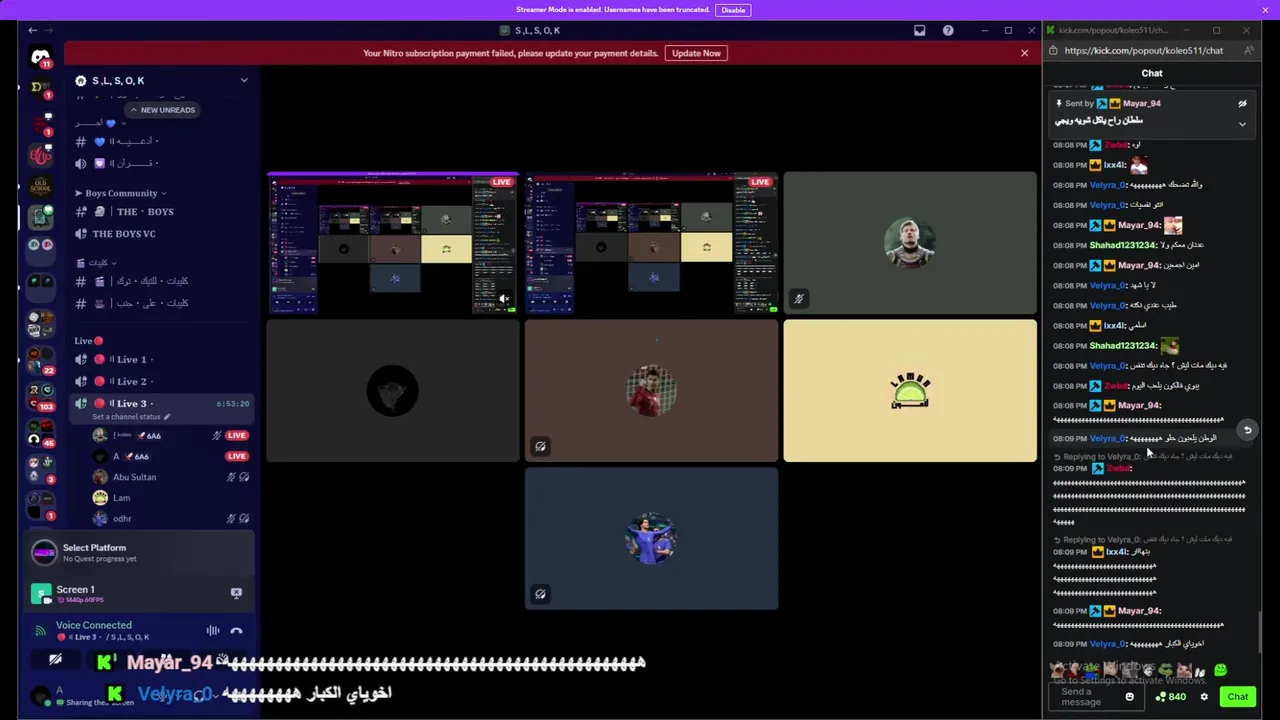The image size is (1280, 720).
Task: Open the emoji picker in Kick chat
Action: click(x=1129, y=697)
